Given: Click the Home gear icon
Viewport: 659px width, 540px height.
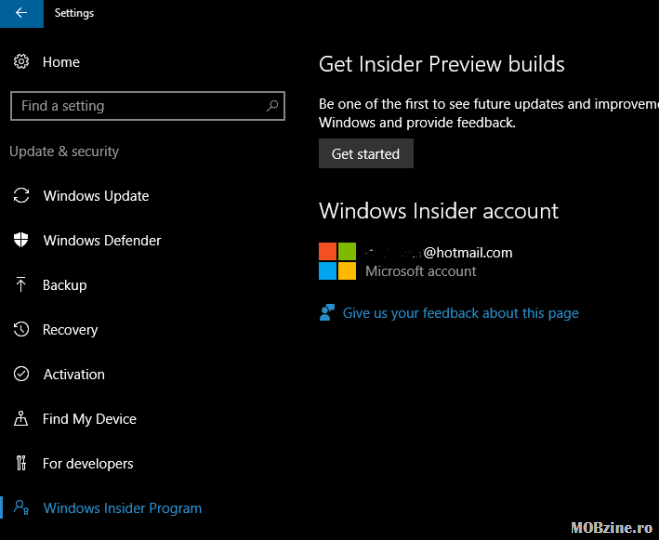Looking at the screenshot, I should point(21,62).
